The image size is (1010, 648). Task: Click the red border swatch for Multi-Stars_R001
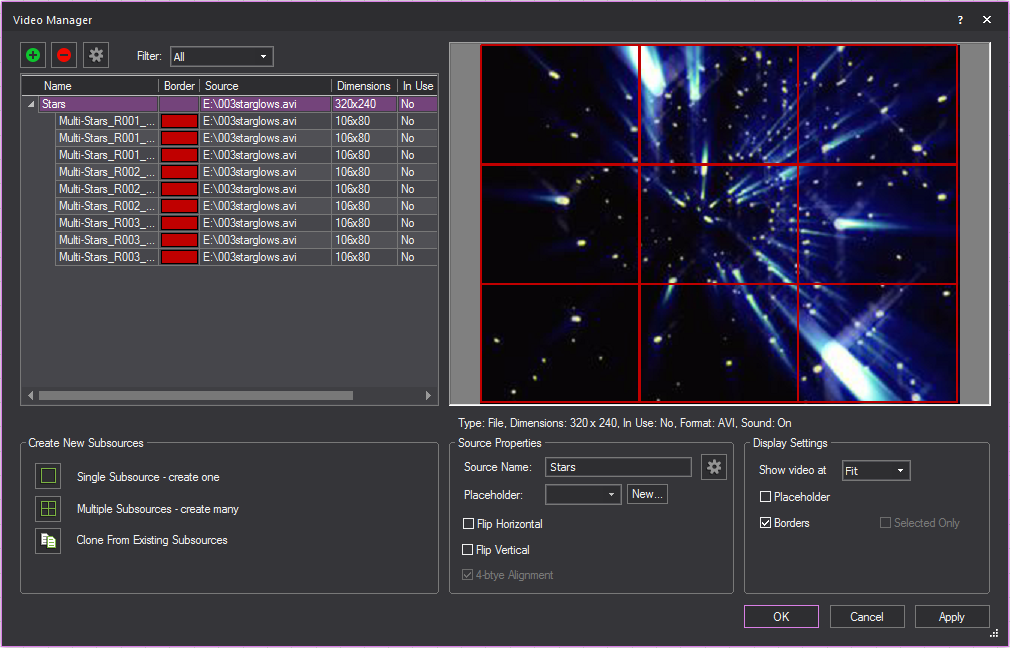[x=178, y=120]
